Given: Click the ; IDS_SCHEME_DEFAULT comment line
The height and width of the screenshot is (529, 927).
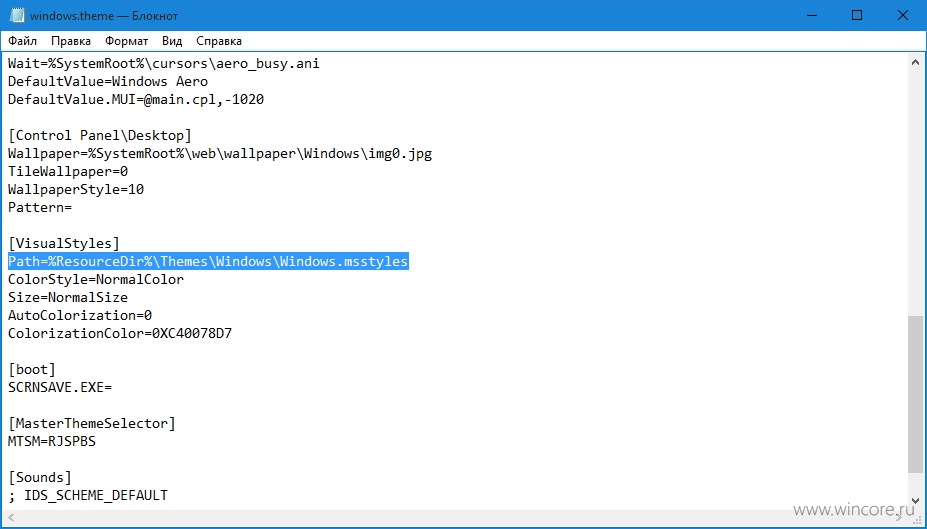Looking at the screenshot, I should pyautogui.click(x=88, y=495).
